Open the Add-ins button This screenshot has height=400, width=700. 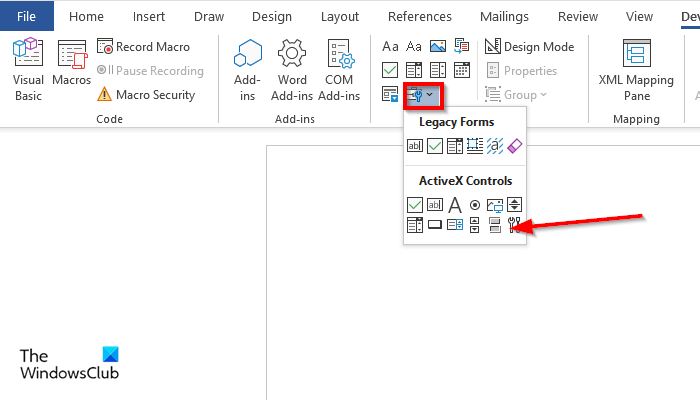247,70
